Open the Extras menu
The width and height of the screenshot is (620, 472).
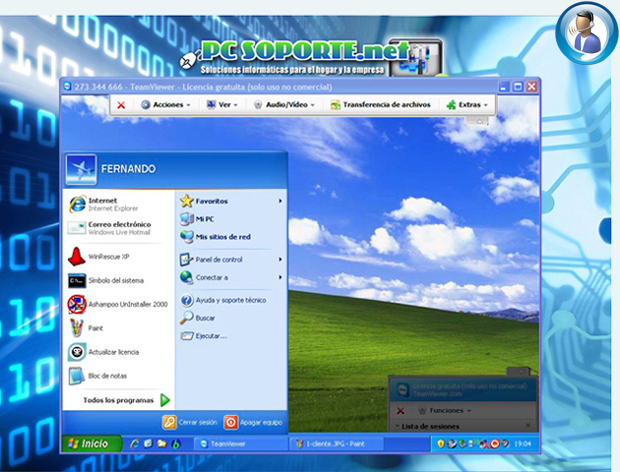click(x=467, y=104)
